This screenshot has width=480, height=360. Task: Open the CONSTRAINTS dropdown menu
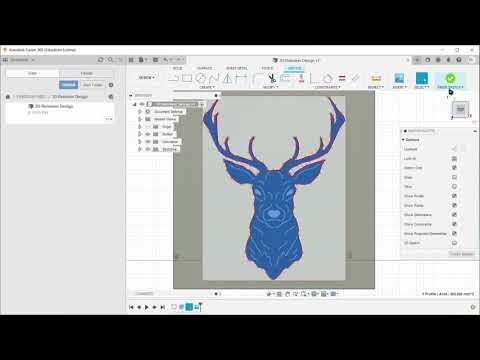point(327,87)
